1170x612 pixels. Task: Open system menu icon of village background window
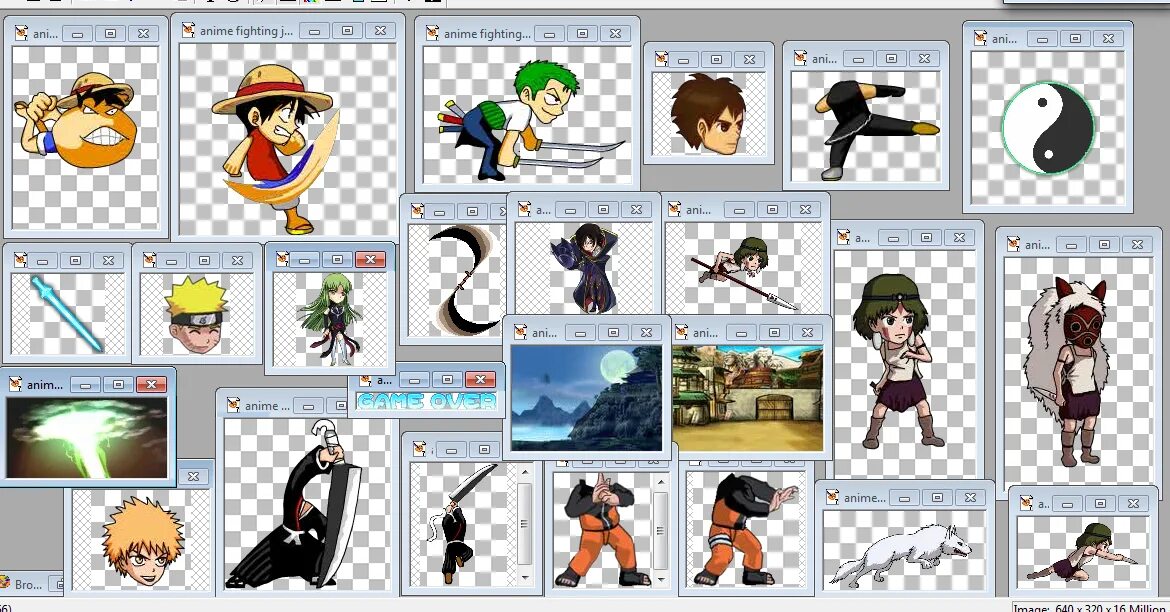(681, 332)
